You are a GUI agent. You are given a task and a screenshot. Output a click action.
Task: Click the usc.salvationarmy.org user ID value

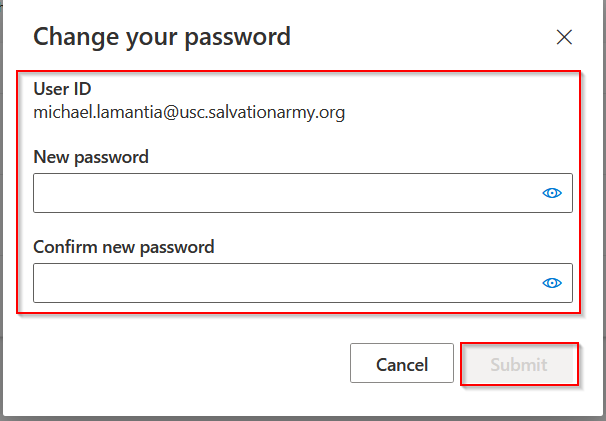point(189,112)
